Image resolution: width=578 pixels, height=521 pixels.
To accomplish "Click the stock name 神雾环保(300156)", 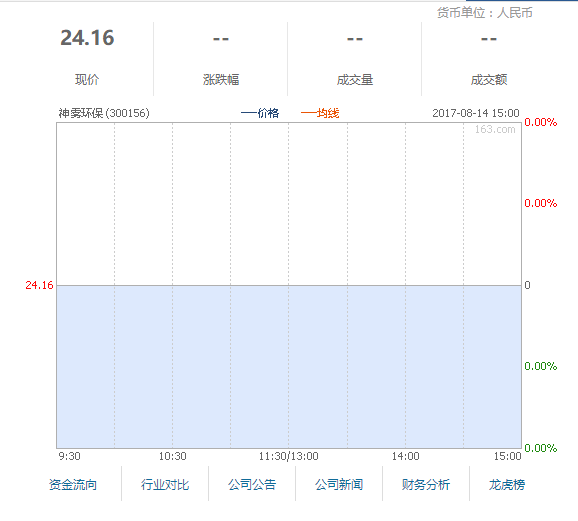I will click(104, 113).
